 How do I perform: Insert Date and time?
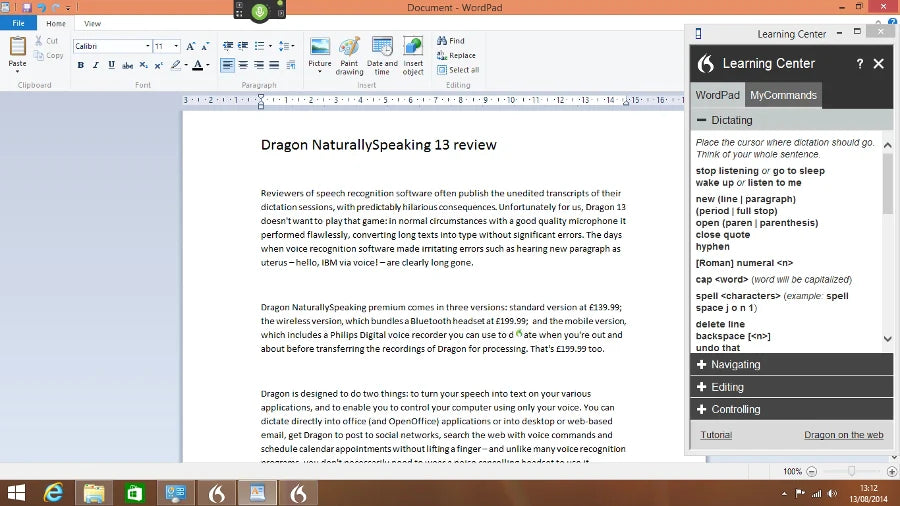[x=382, y=56]
